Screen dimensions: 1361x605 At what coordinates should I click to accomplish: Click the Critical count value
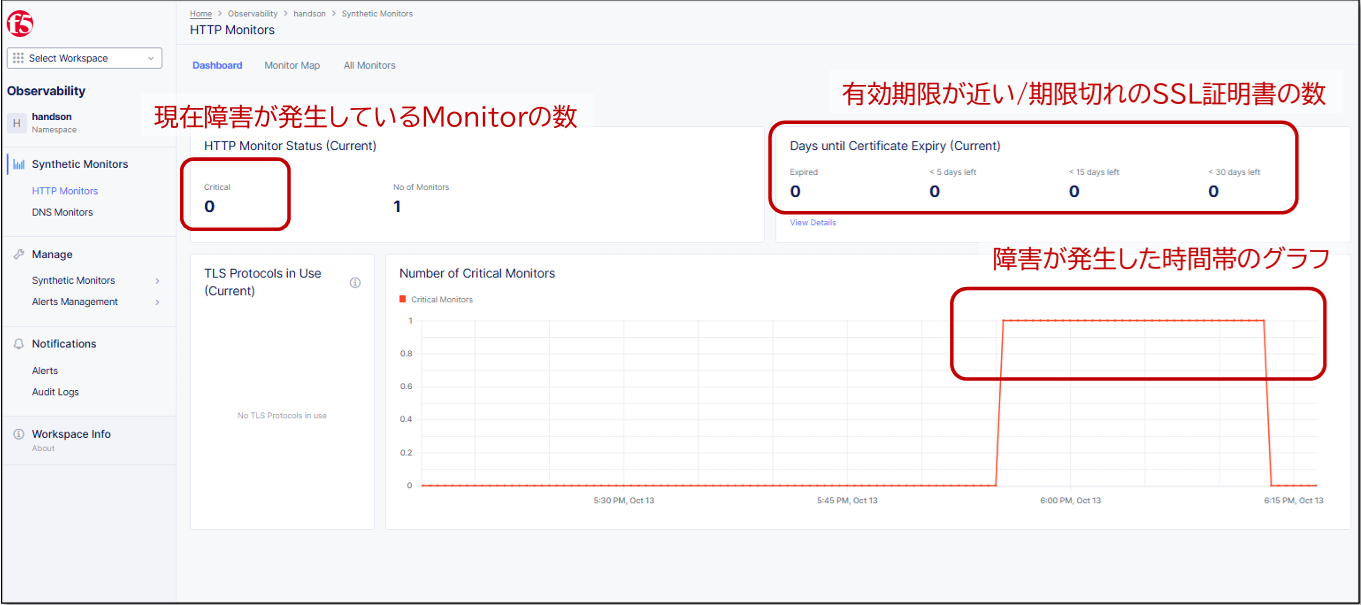click(209, 207)
